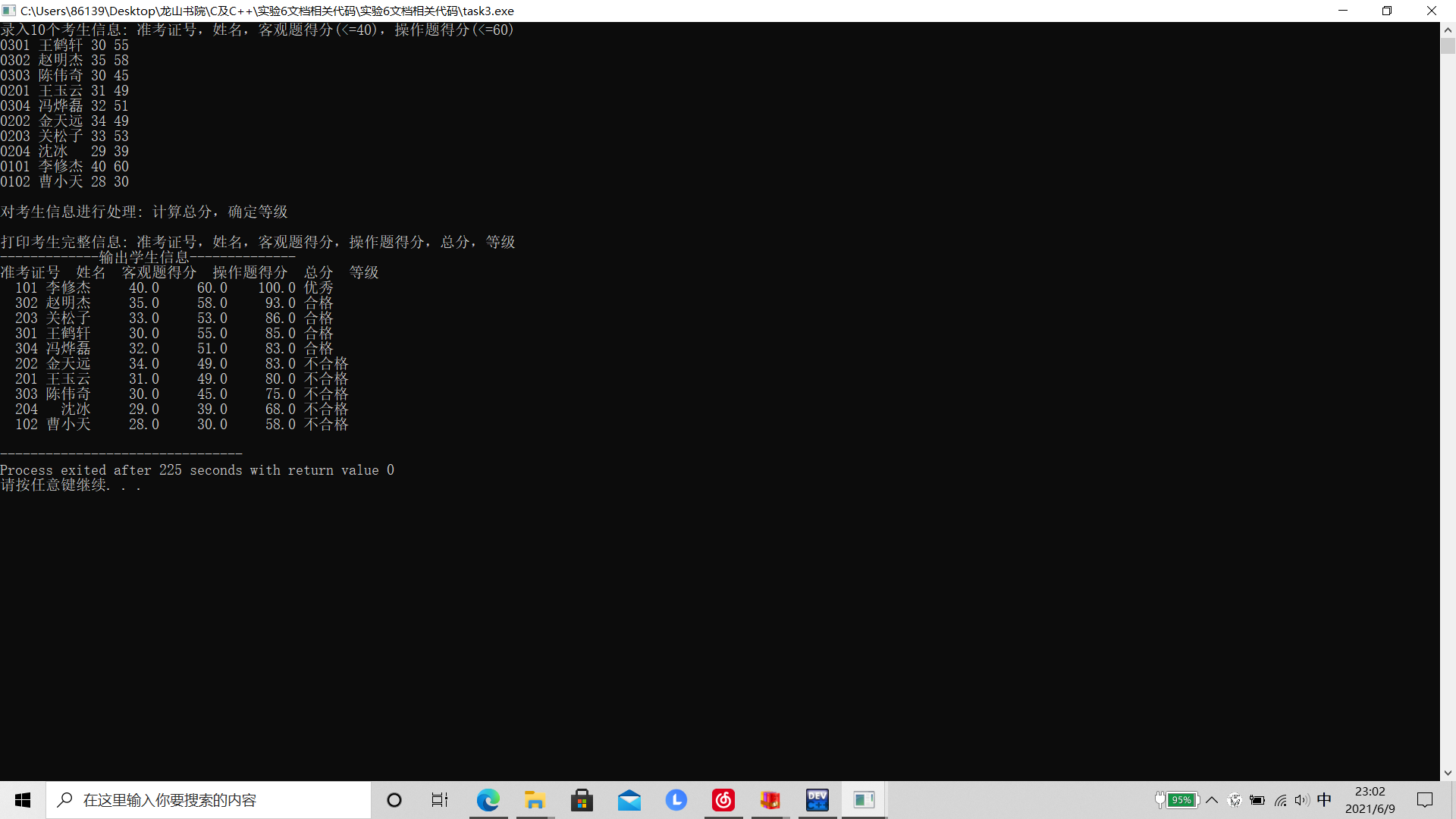Image resolution: width=1456 pixels, height=819 pixels.
Task: Open Microsoft Edge from the taskbar
Action: click(x=488, y=800)
